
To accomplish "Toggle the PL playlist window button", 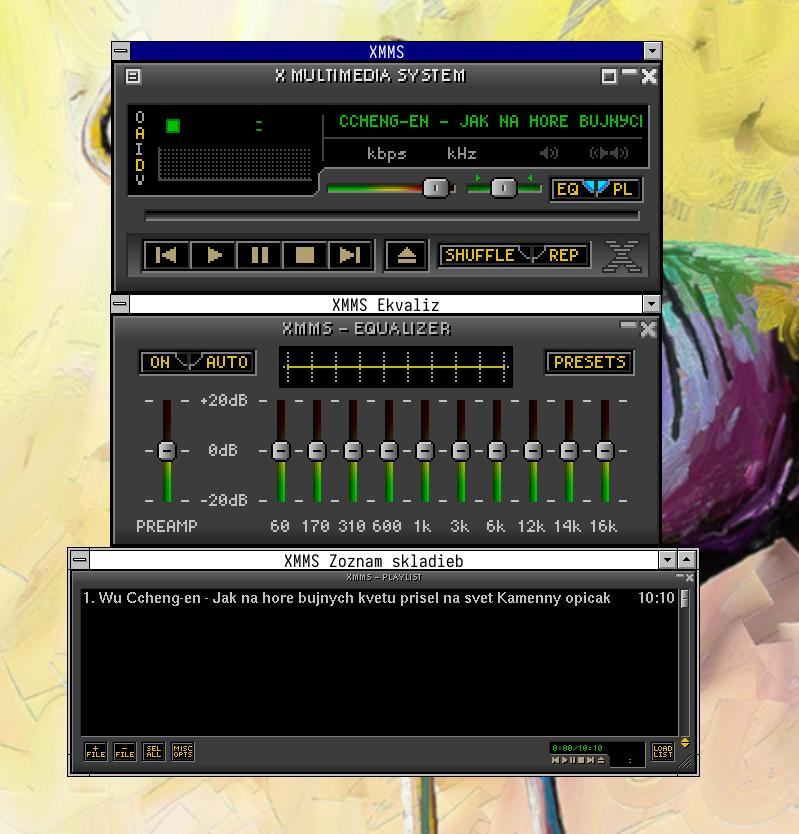I will click(x=619, y=189).
